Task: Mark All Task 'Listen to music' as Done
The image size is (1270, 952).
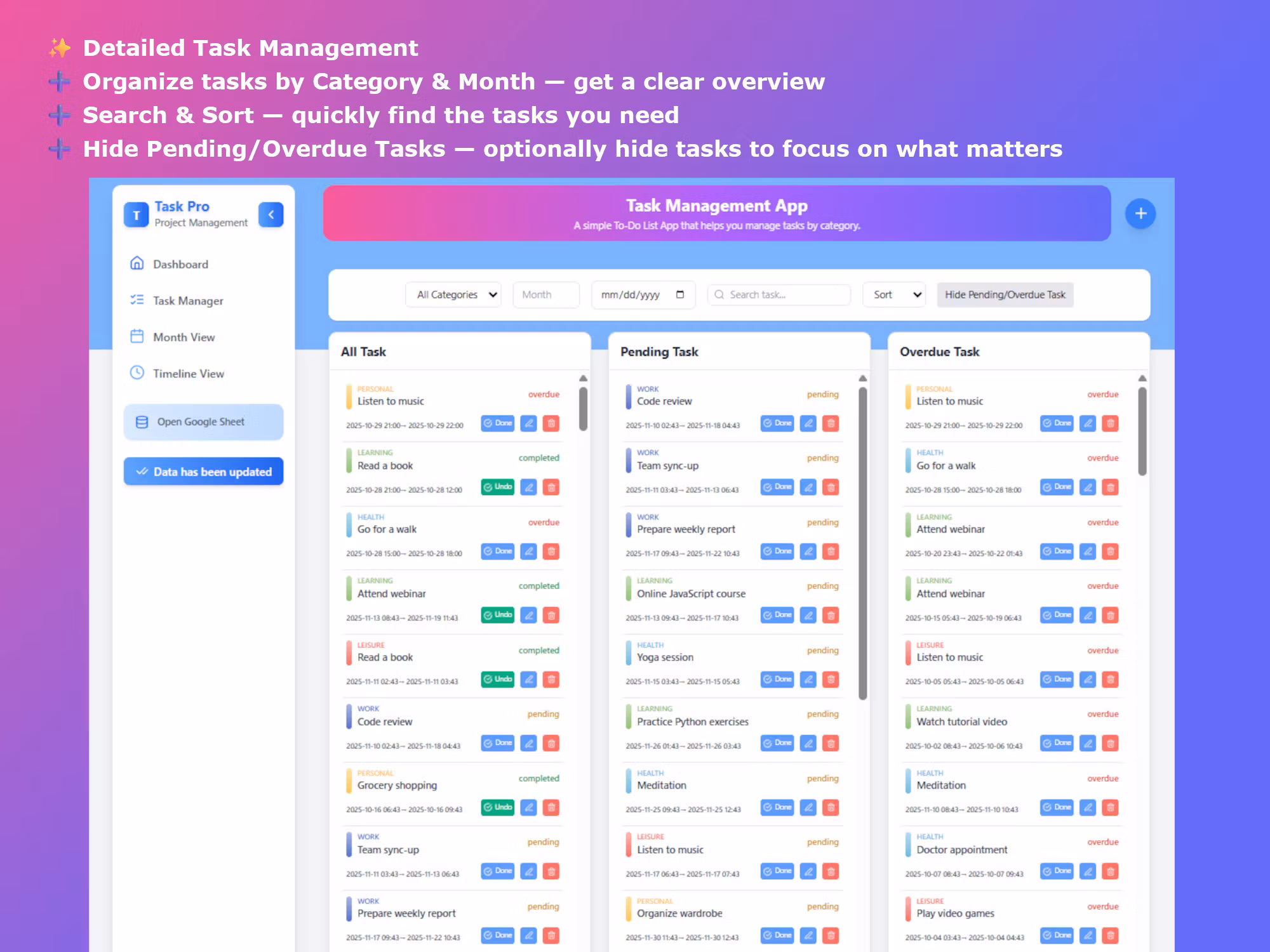Action: point(497,423)
